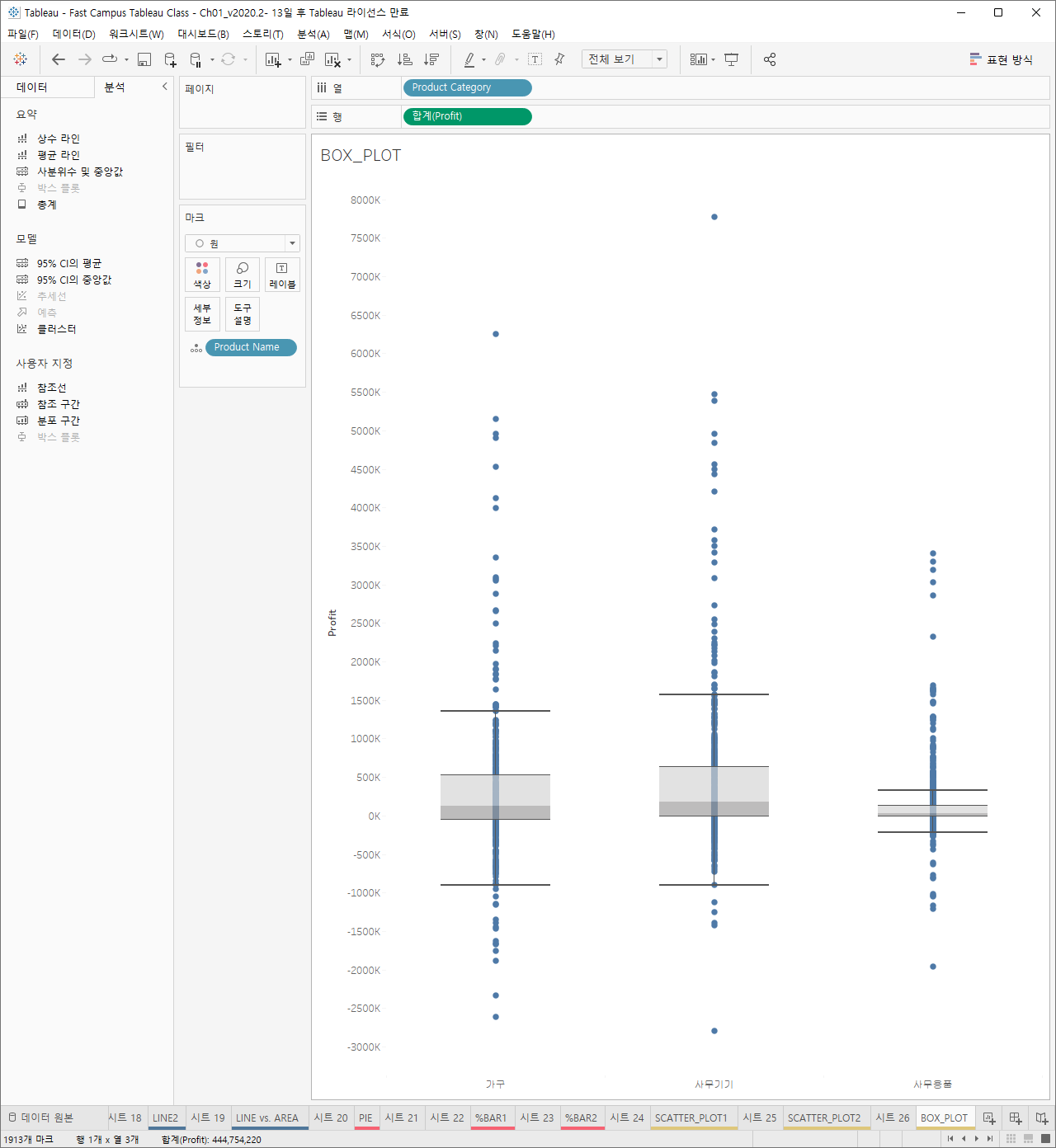Viewport: 1056px width, 1148px height.
Task: Pause auto updates cylinder icon
Action: point(196,59)
